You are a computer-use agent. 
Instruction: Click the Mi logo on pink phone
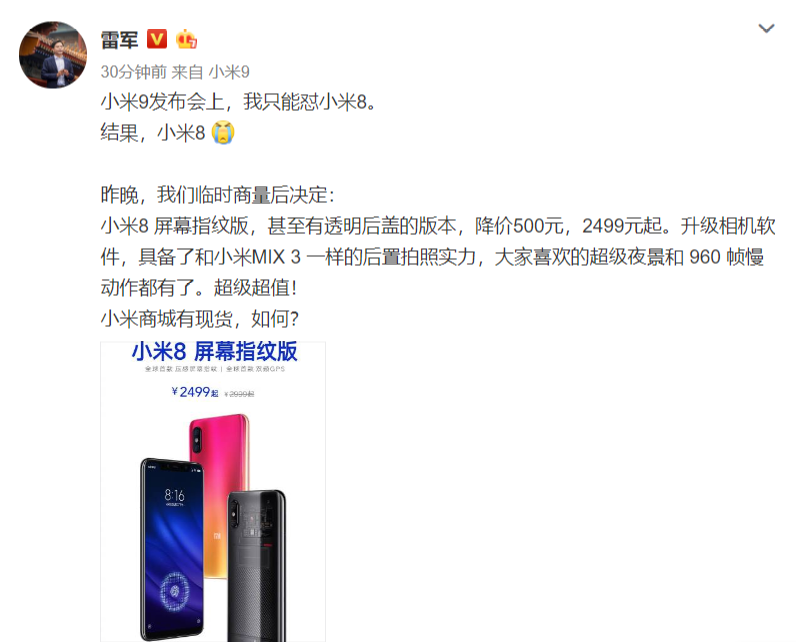[x=217, y=536]
